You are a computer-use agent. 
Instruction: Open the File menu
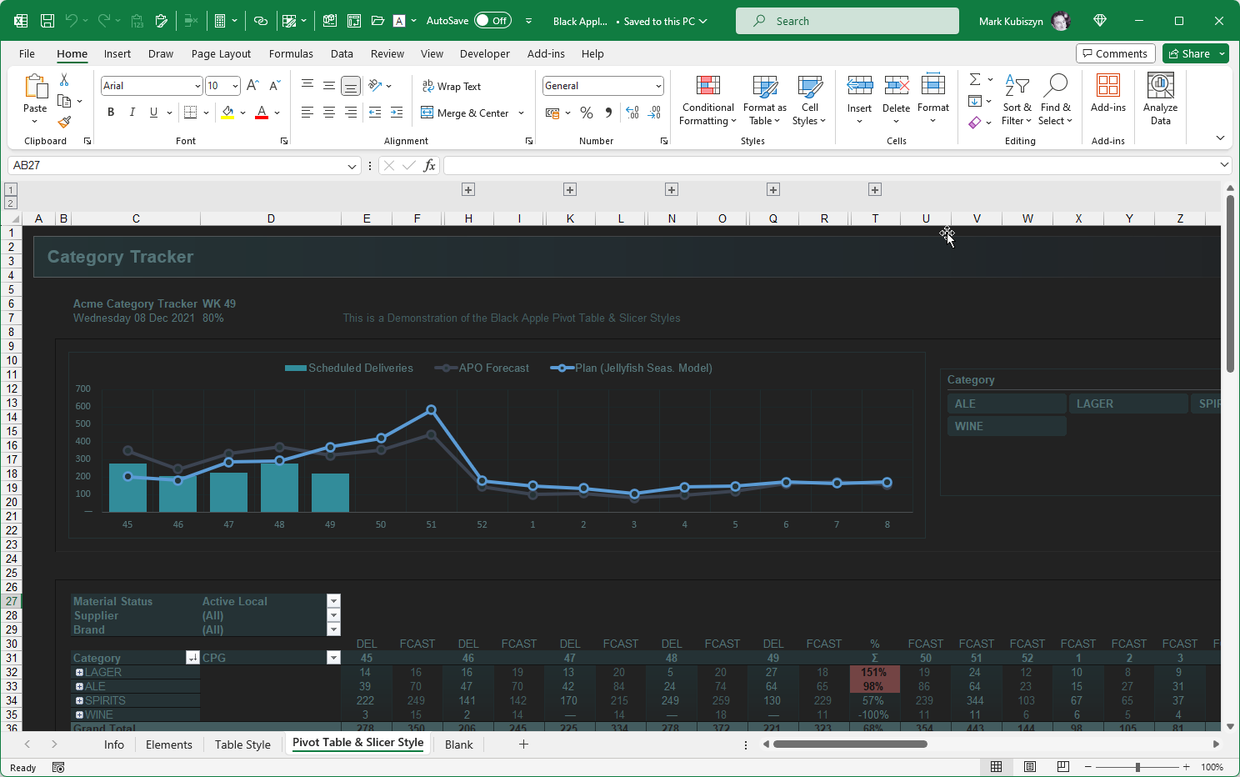click(27, 54)
